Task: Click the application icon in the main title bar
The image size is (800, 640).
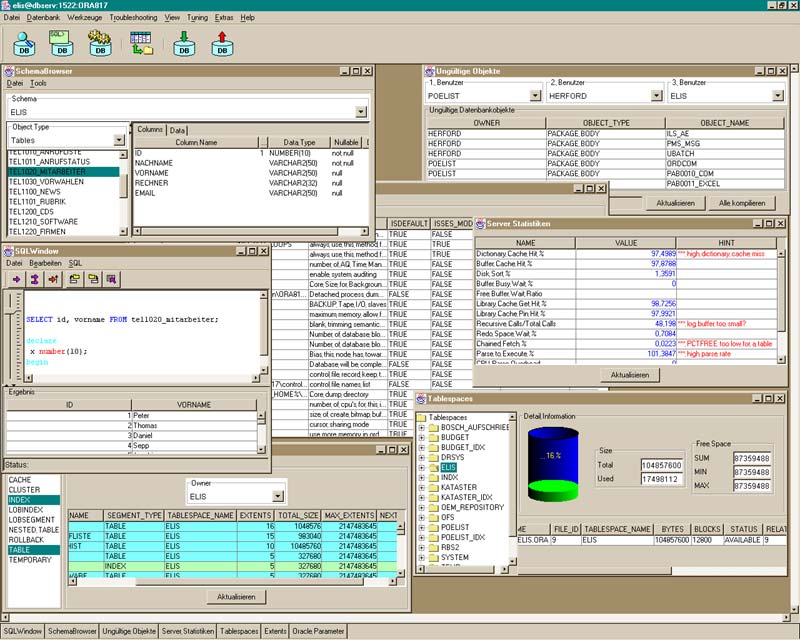Action: click(x=6, y=5)
